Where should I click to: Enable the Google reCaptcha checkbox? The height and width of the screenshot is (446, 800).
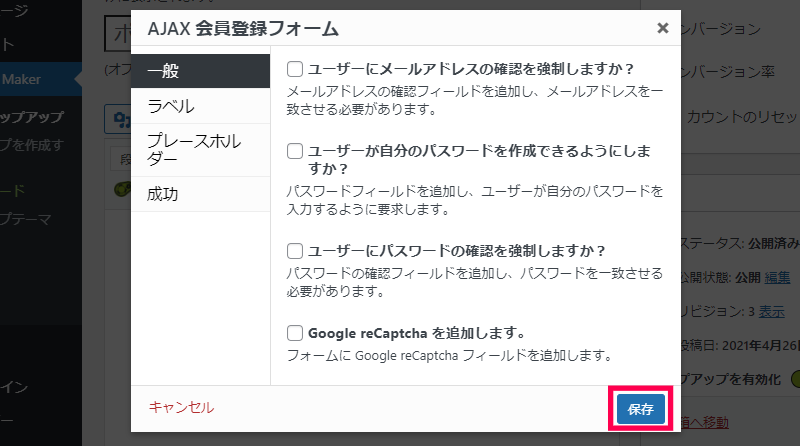point(294,333)
